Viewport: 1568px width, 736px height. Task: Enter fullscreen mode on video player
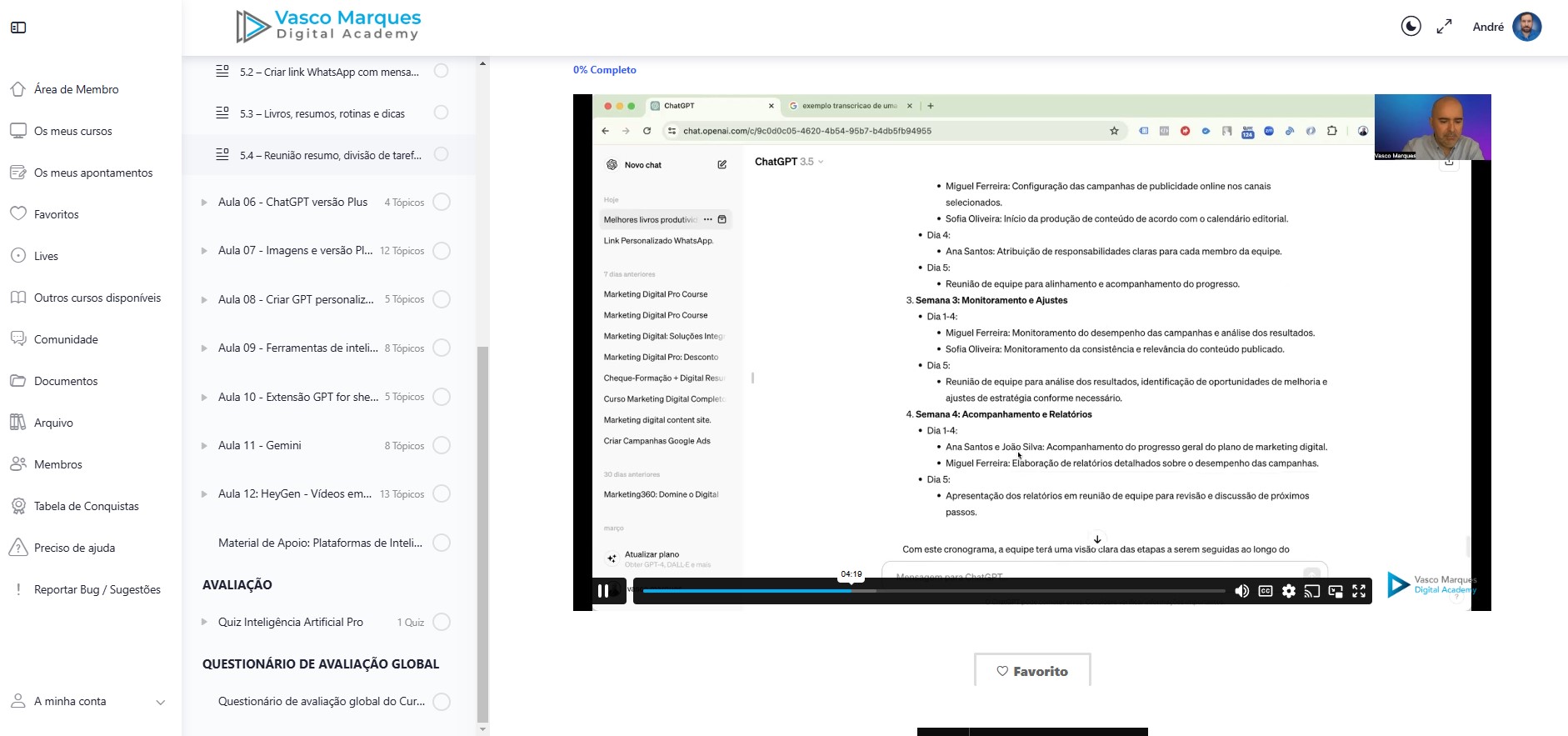[x=1359, y=591]
